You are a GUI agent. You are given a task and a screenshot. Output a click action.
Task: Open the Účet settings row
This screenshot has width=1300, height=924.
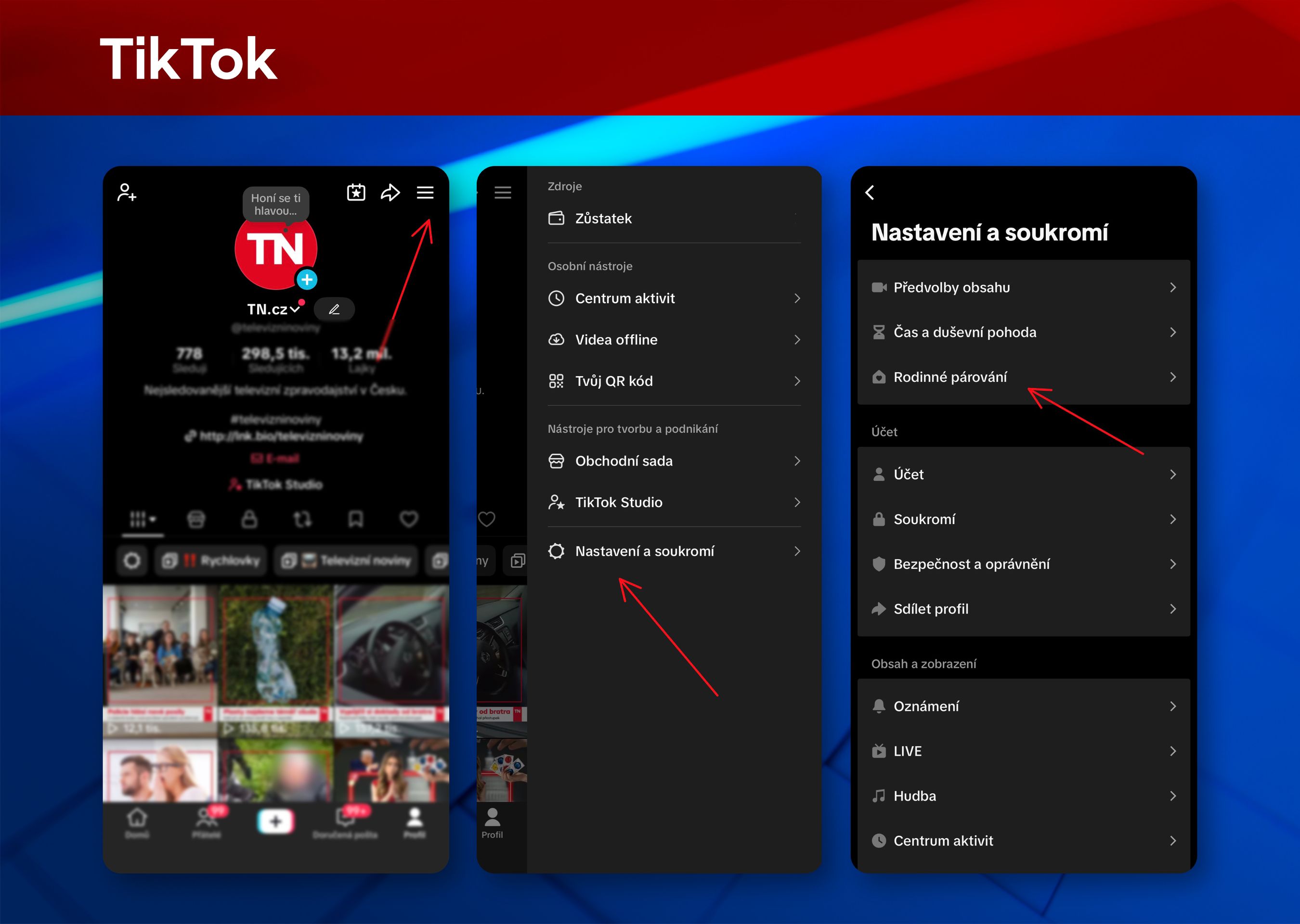pyautogui.click(x=1023, y=475)
